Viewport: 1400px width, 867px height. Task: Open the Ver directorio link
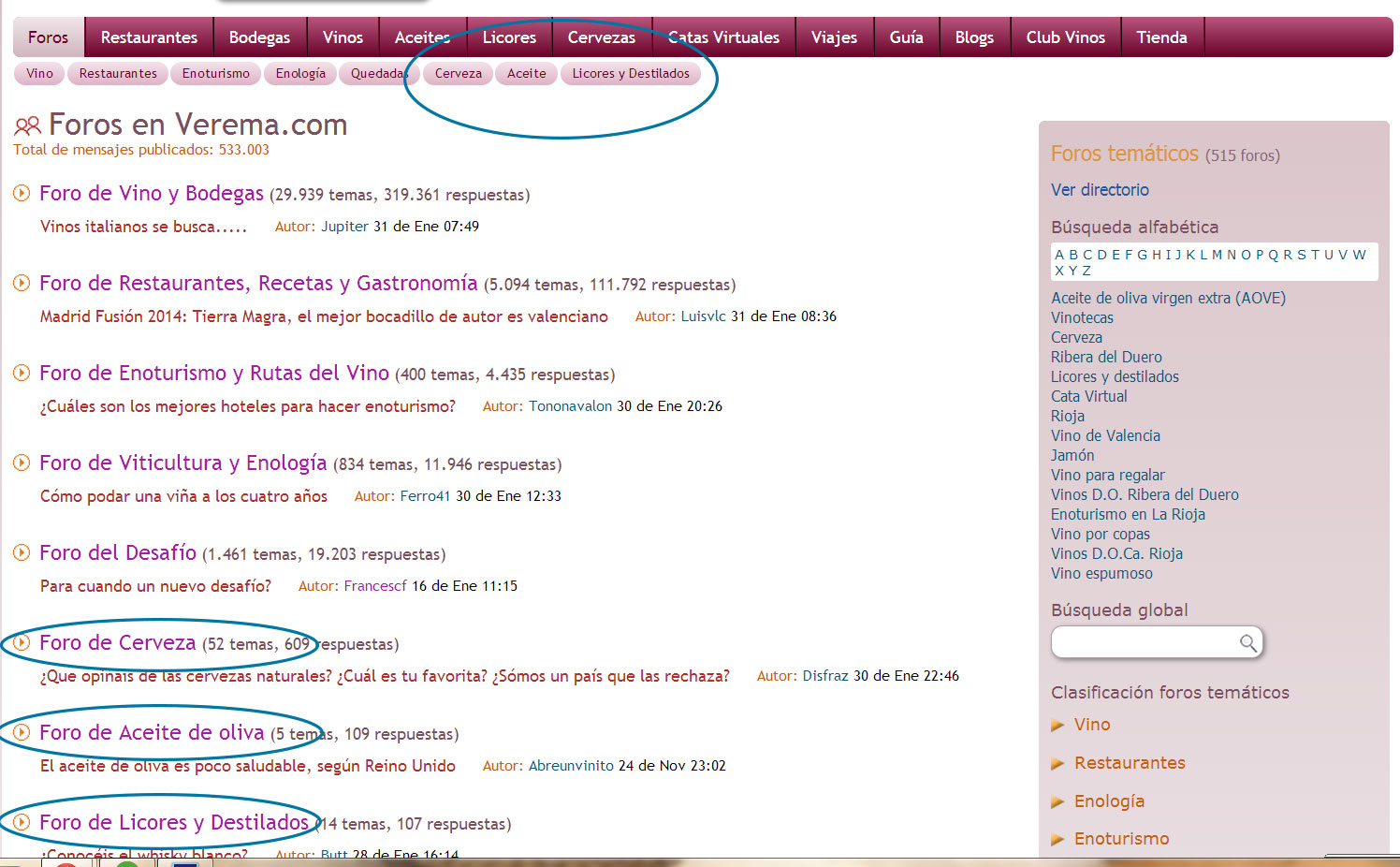click(x=1100, y=190)
